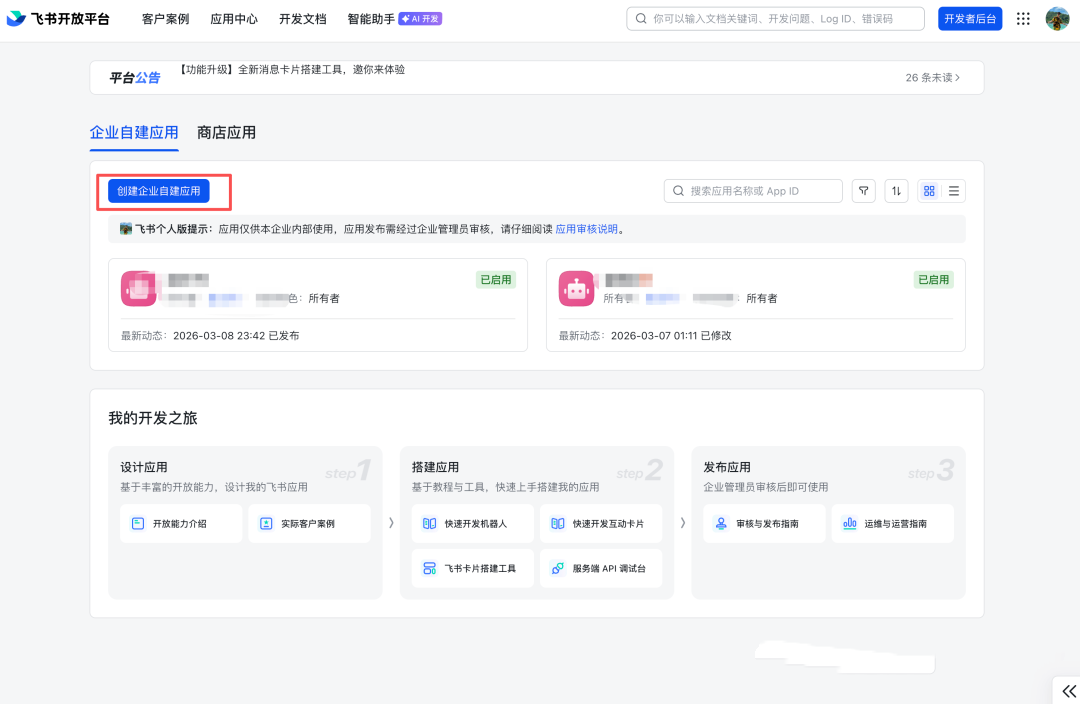This screenshot has width=1080, height=704.
Task: Open the first pink robot app card
Action: point(317,305)
